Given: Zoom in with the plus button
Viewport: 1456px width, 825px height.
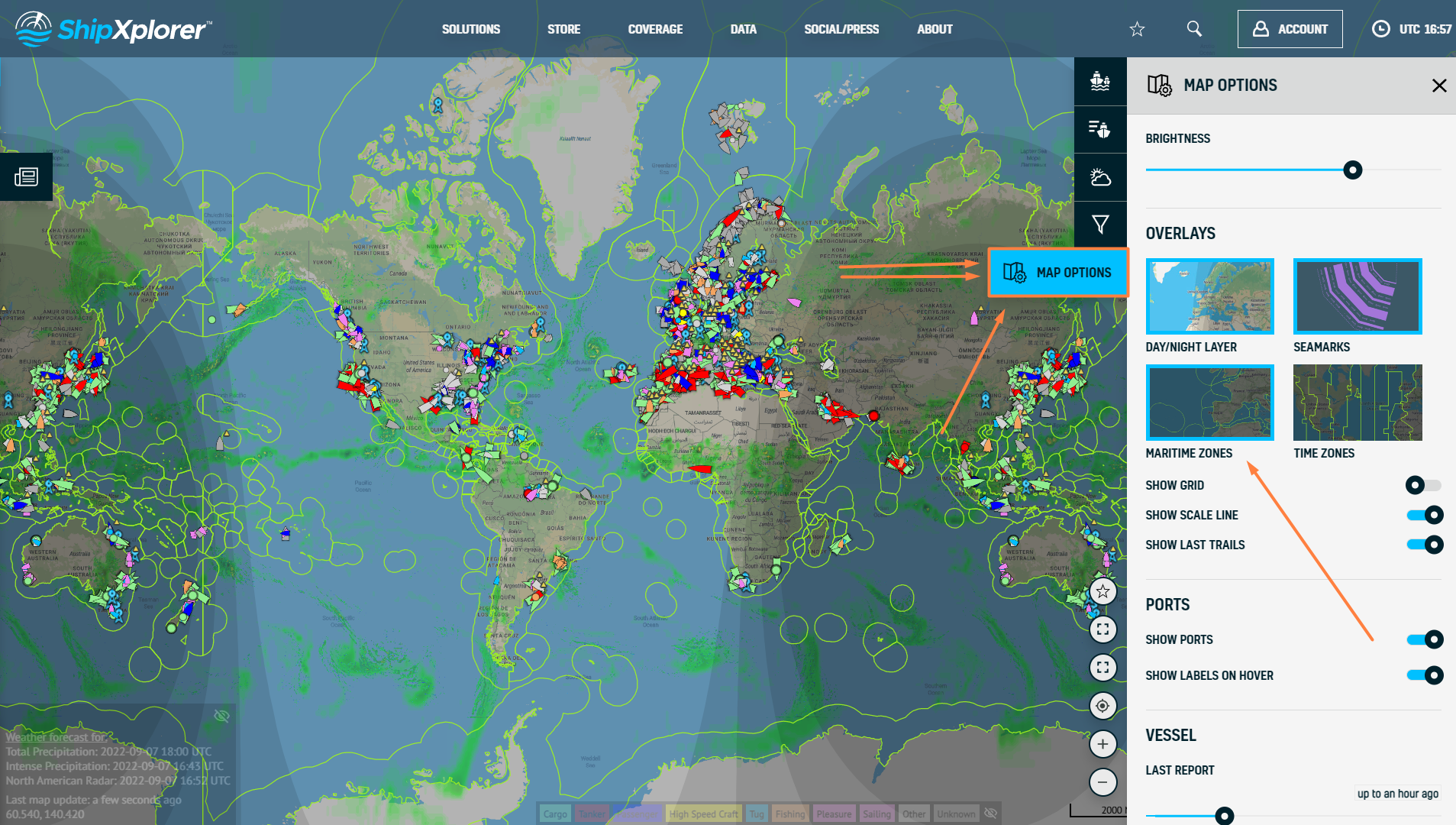Looking at the screenshot, I should tap(1102, 744).
